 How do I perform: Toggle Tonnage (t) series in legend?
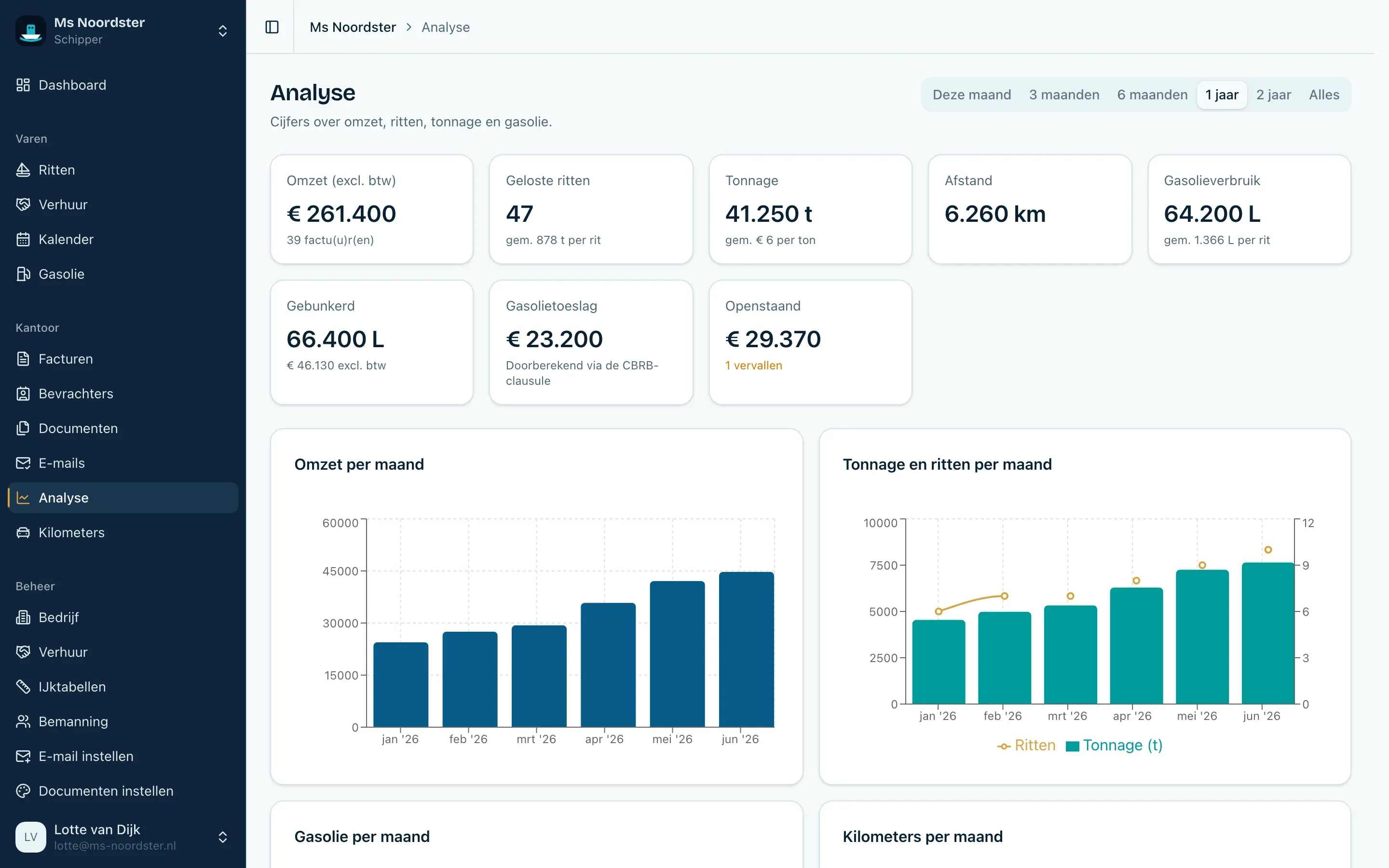tap(1114, 745)
